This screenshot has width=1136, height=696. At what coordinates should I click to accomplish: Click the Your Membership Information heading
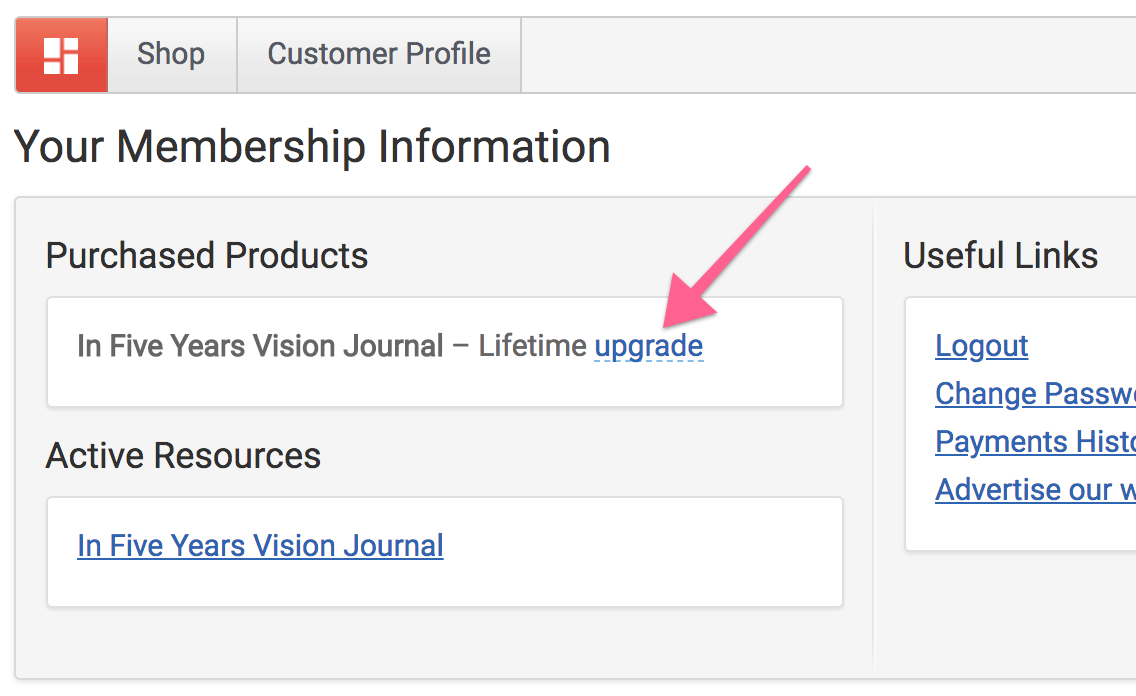click(x=312, y=147)
